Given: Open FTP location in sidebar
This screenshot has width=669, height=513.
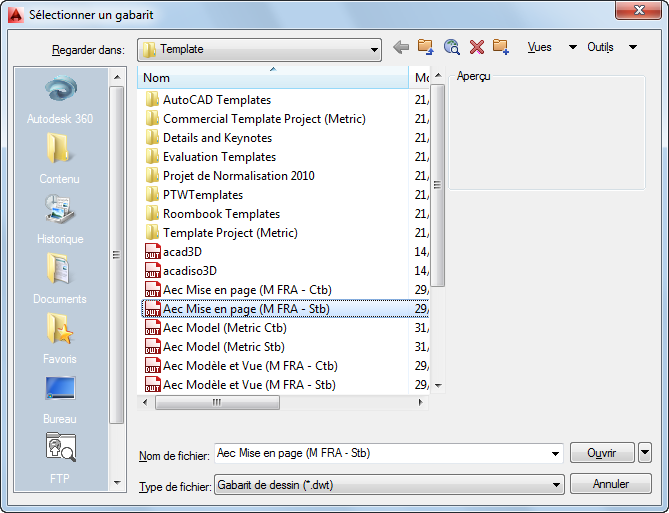Looking at the screenshot, I should coord(60,459).
